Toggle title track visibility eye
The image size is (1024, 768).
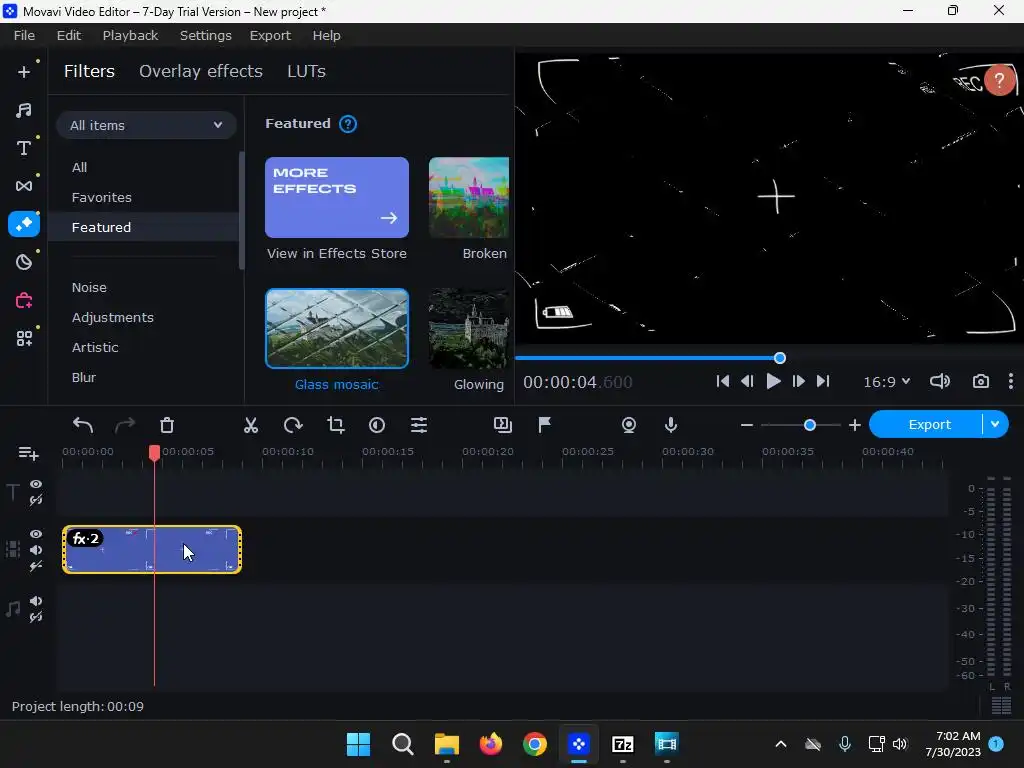36,484
